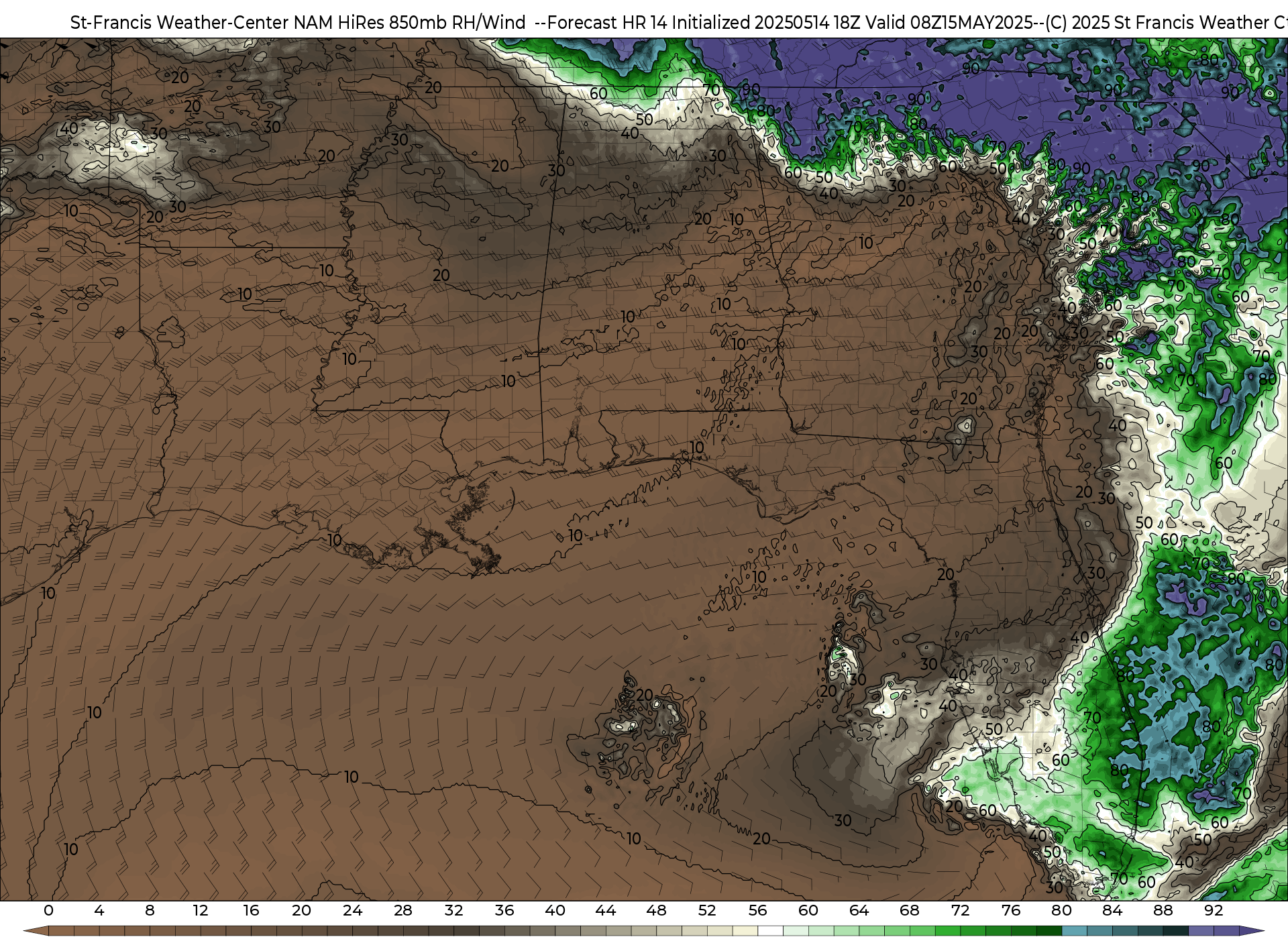Click the colorbar tick label '84'
The width and height of the screenshot is (1288, 939).
(1112, 910)
